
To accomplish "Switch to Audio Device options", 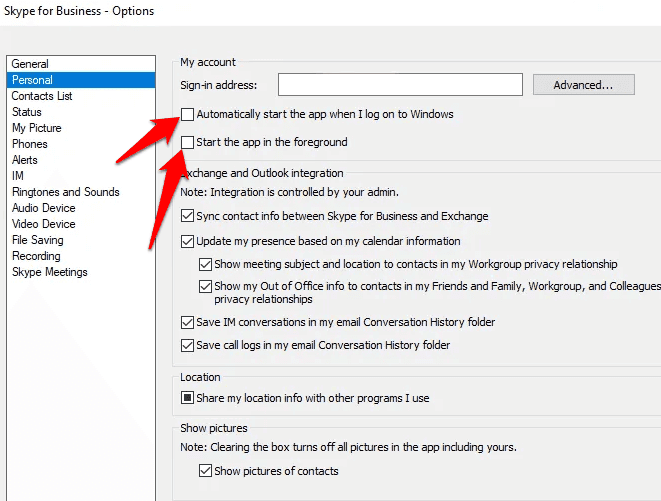I will pyautogui.click(x=43, y=208).
